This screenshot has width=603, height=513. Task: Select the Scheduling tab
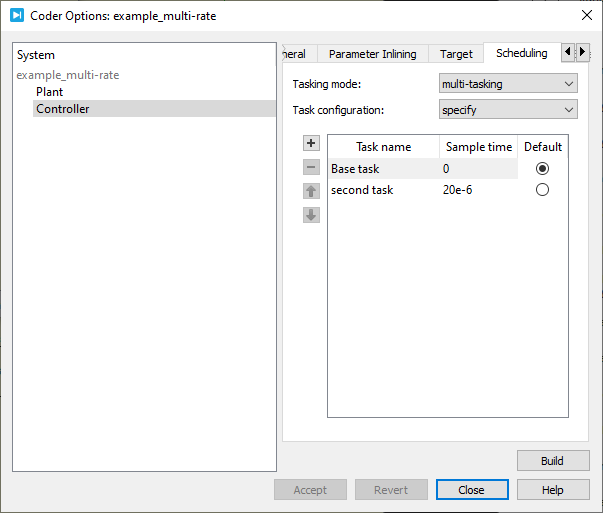pyautogui.click(x=521, y=53)
